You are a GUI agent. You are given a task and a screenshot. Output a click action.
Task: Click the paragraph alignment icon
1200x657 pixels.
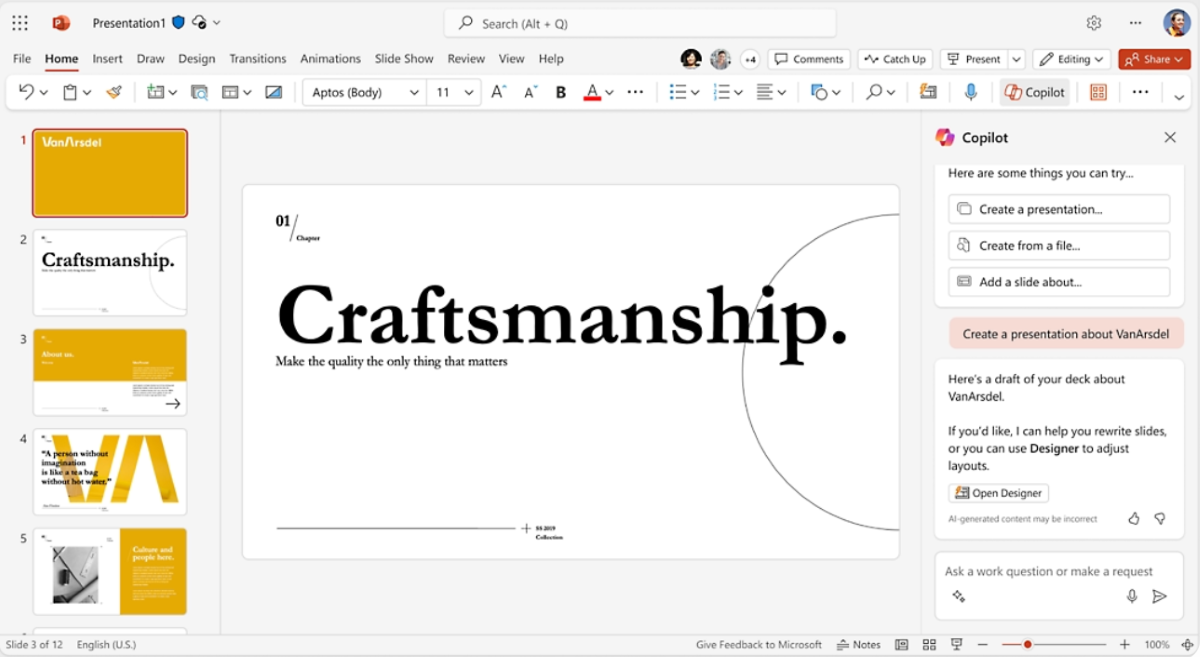[x=765, y=92]
